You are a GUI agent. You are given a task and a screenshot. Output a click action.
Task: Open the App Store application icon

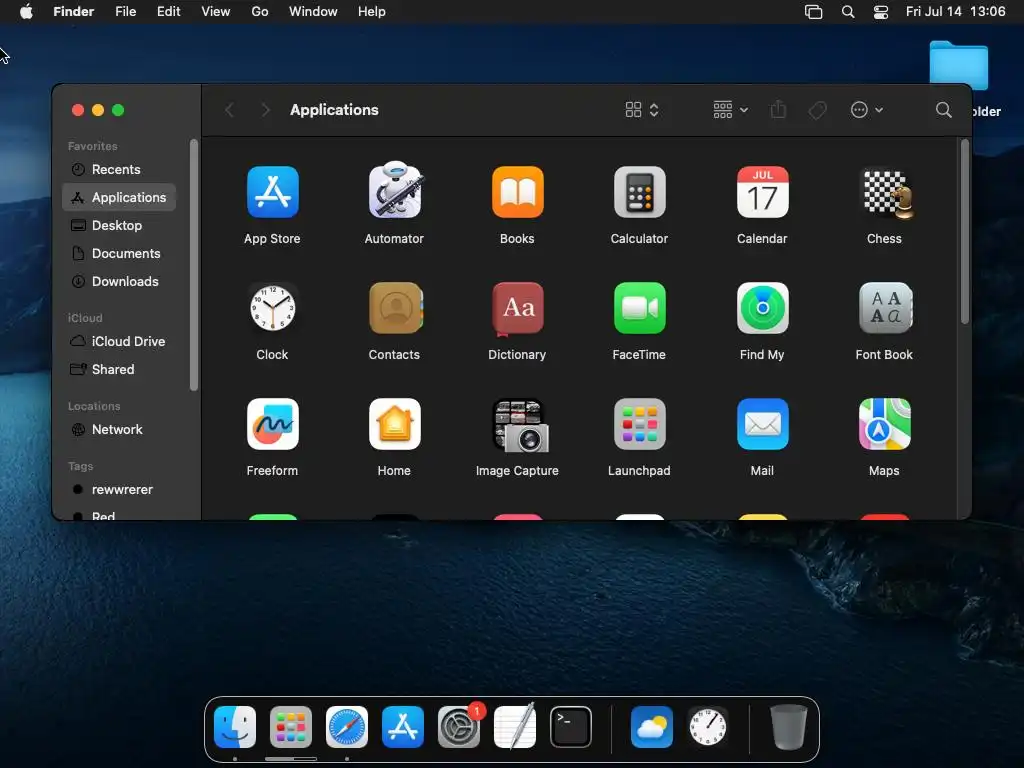click(x=272, y=192)
